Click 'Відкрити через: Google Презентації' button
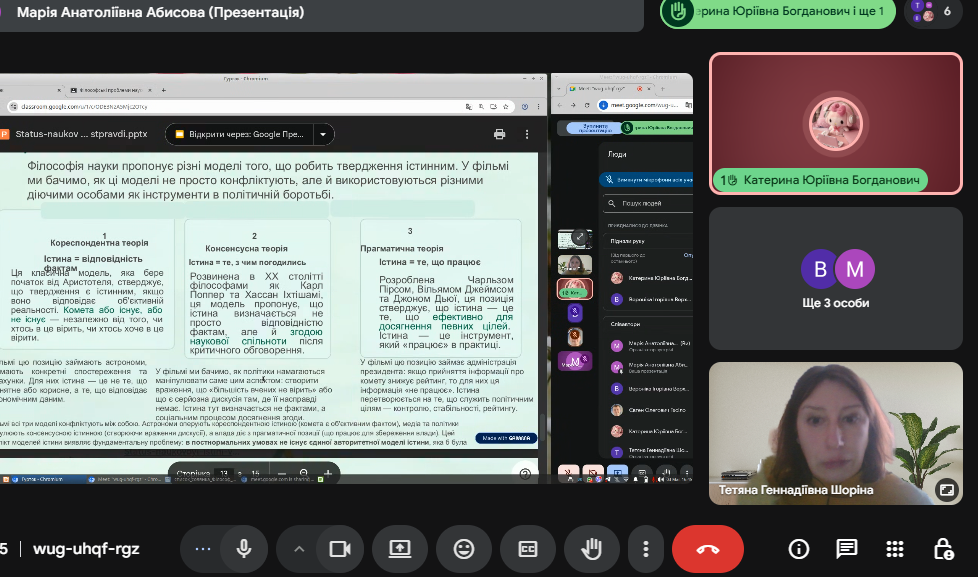This screenshot has height=577, width=978. coord(239,134)
